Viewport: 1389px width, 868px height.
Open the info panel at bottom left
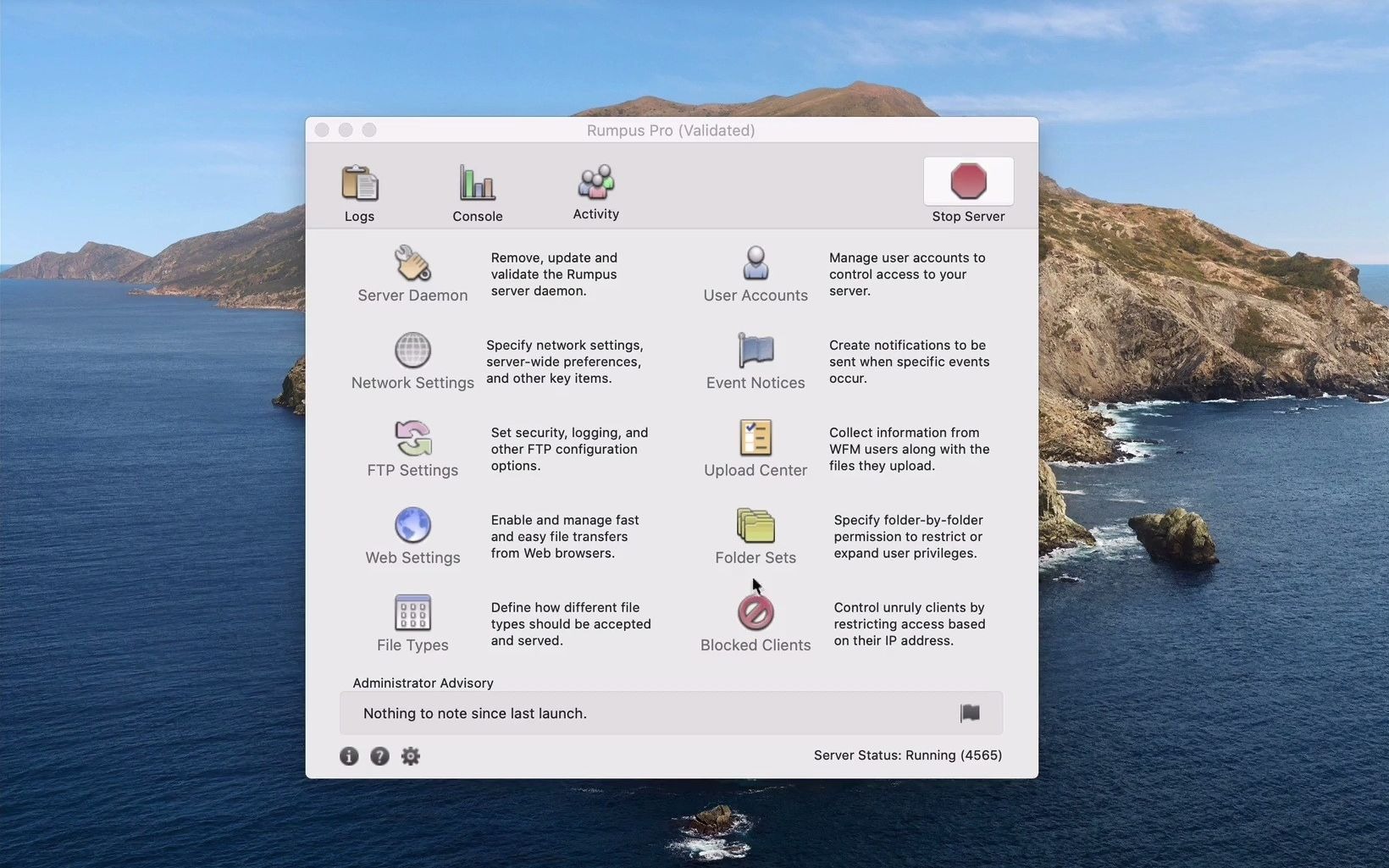349,755
